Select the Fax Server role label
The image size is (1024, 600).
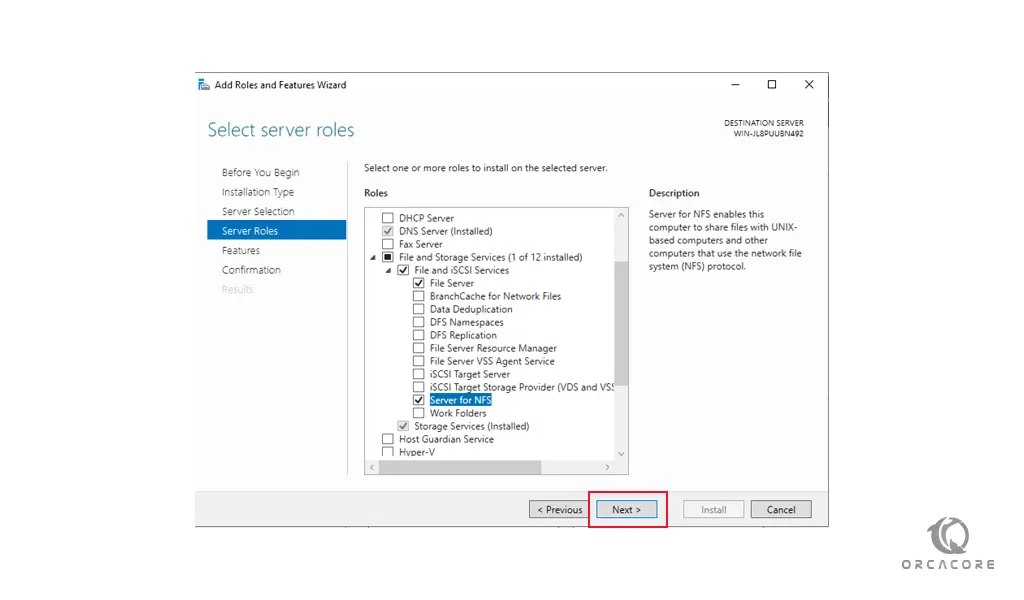[421, 244]
